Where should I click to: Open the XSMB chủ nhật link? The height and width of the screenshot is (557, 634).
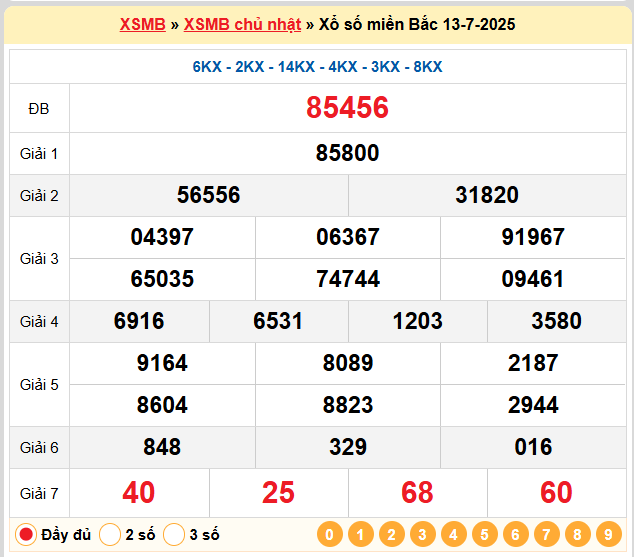(x=242, y=25)
